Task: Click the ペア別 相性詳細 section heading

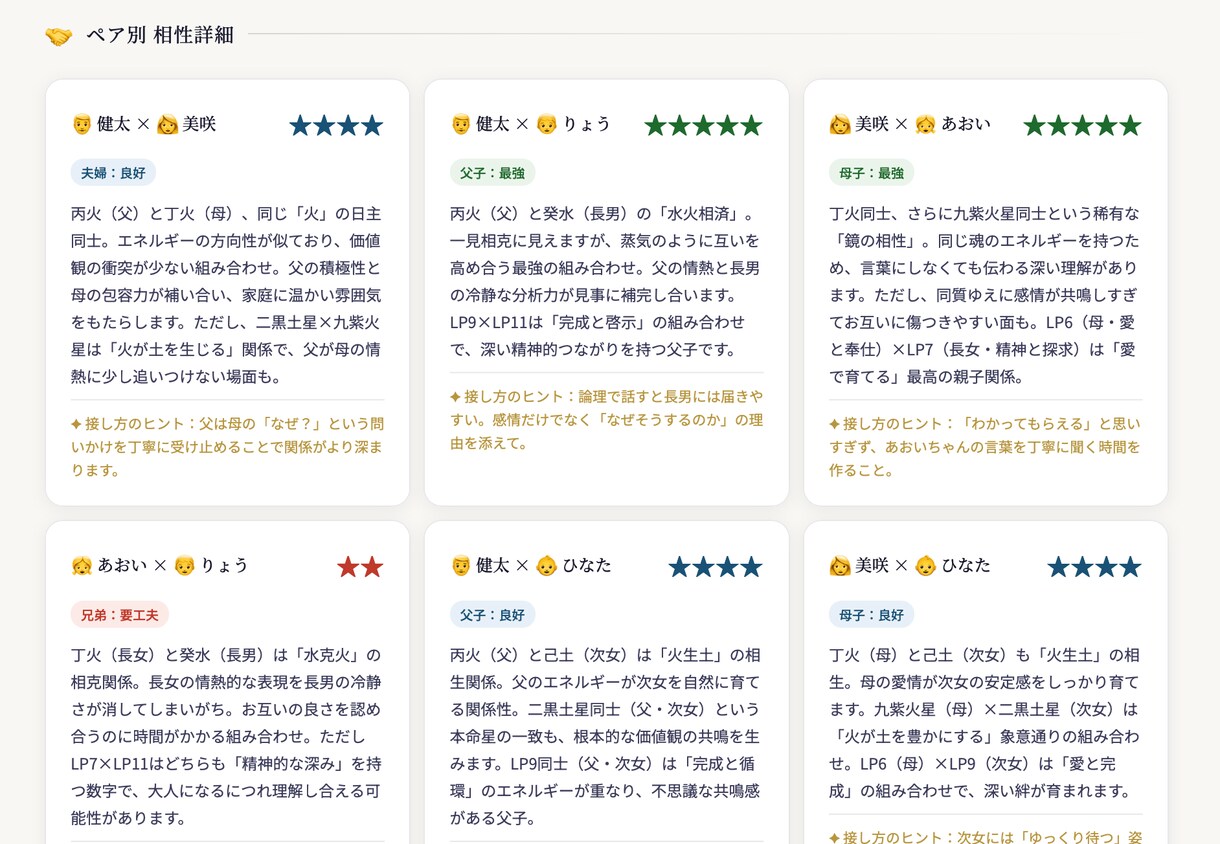Action: tap(160, 35)
